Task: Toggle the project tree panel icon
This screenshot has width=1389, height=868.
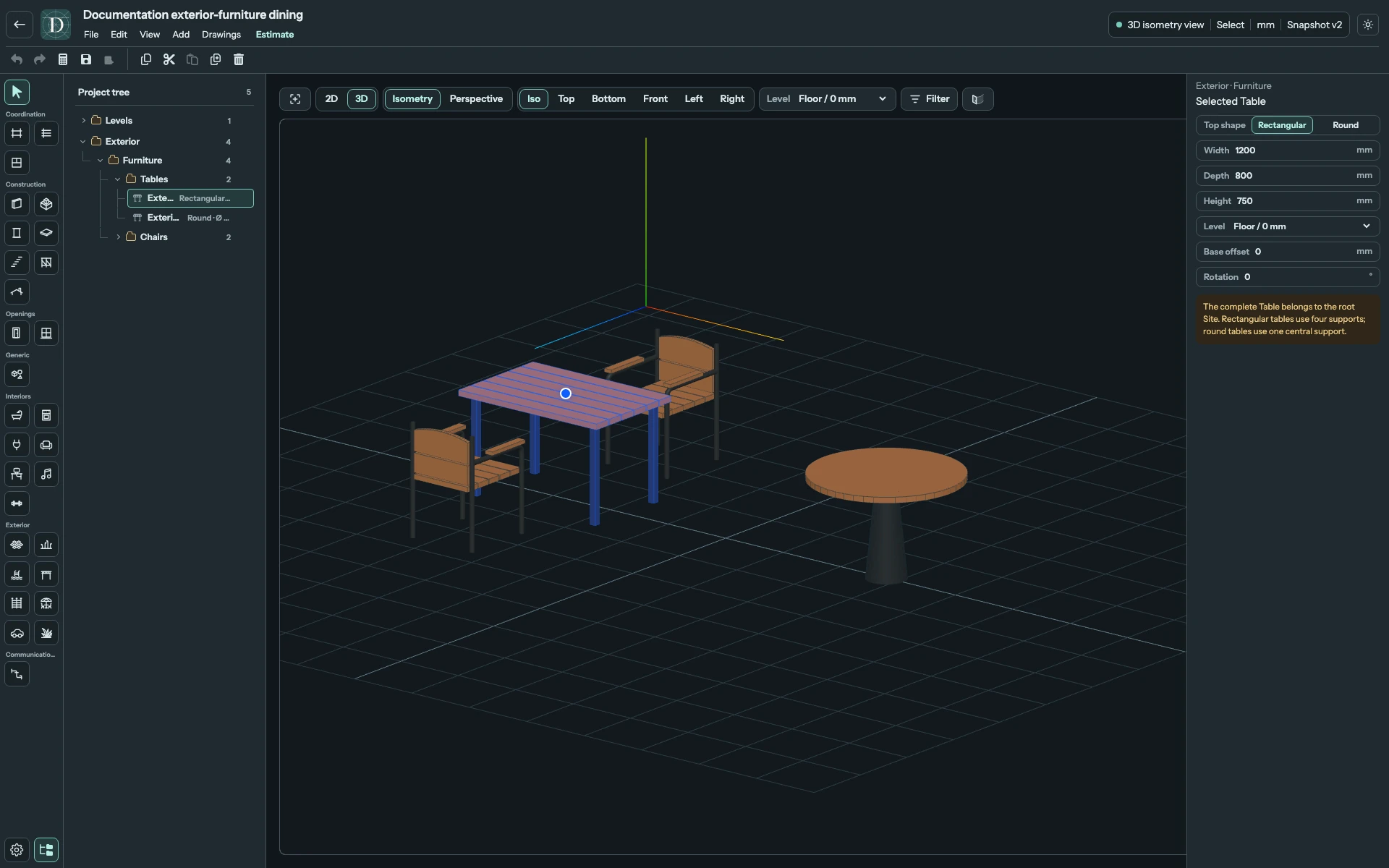Action: (46, 850)
